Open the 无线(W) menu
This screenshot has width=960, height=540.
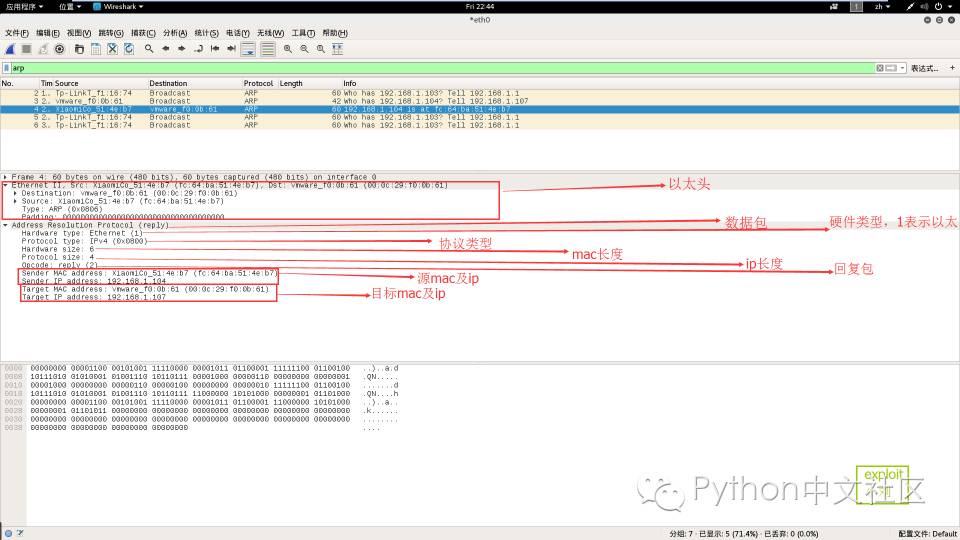click(x=270, y=33)
